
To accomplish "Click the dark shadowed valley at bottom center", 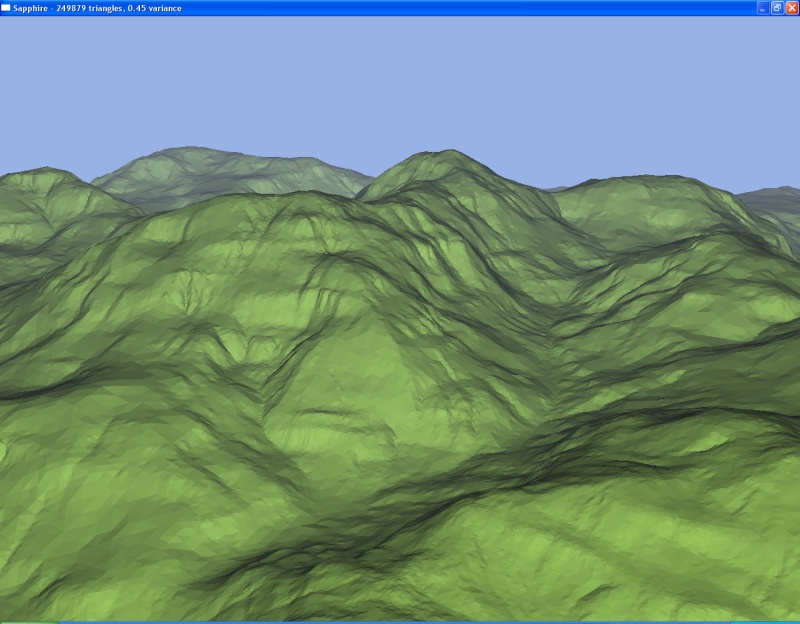I will pos(400,520).
